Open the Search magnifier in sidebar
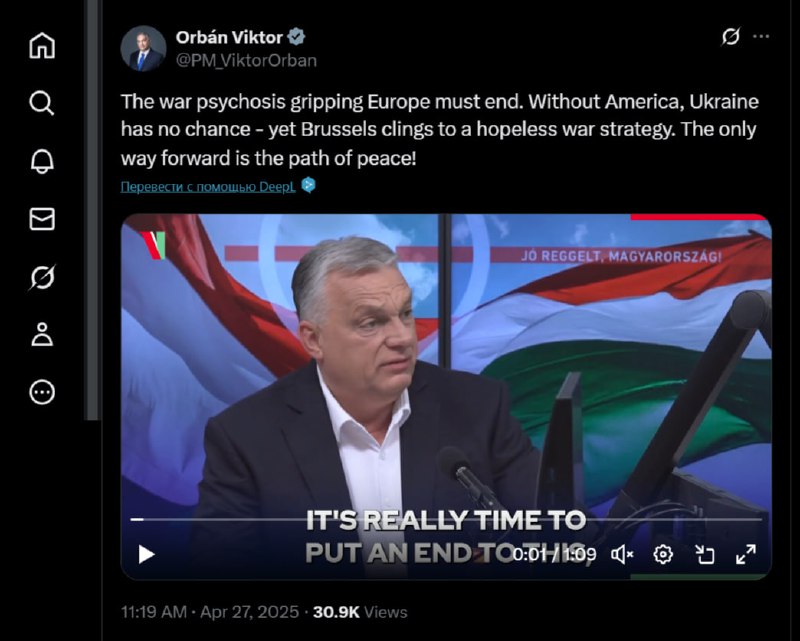800x641 pixels. point(42,103)
